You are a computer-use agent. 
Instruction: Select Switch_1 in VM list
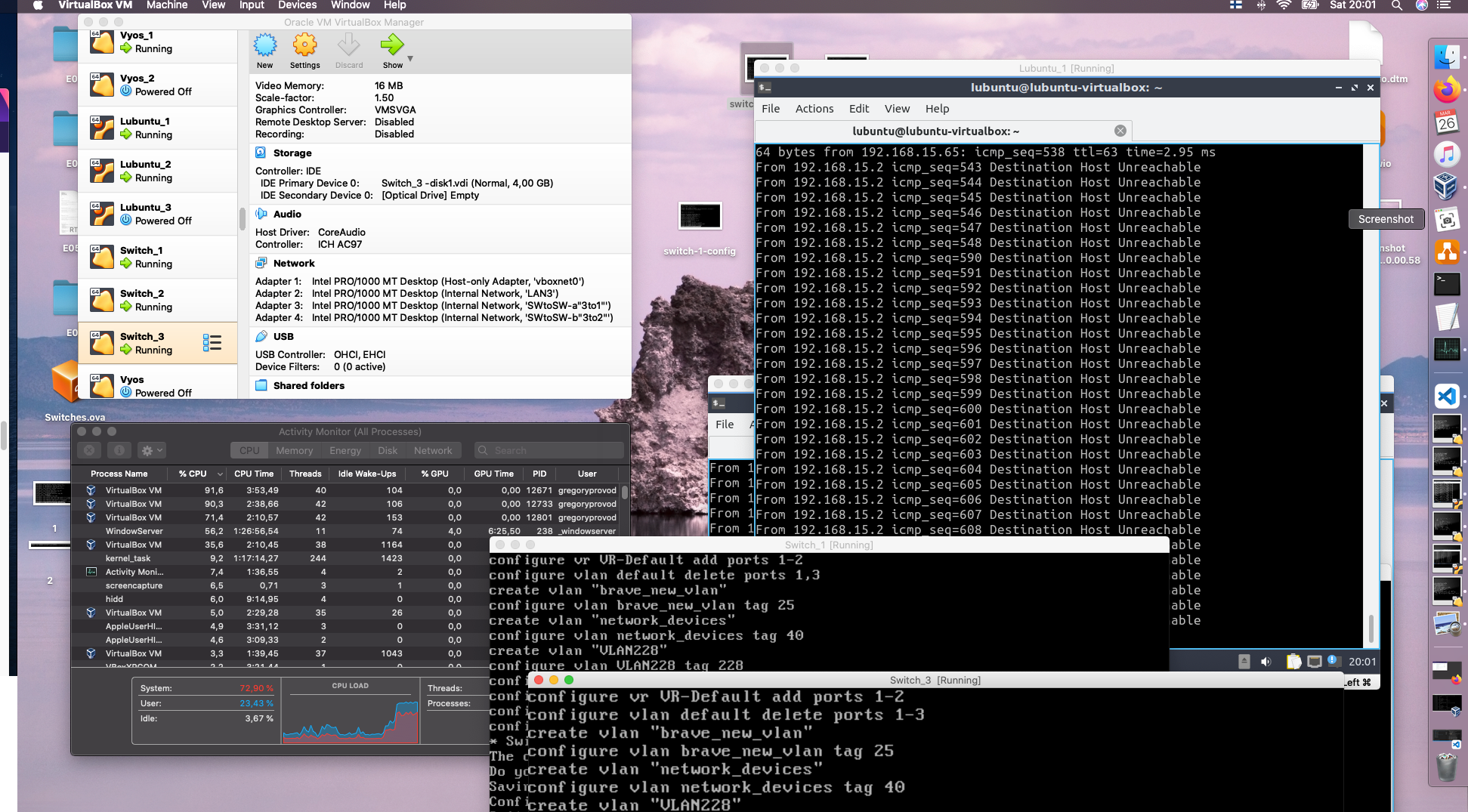158,257
